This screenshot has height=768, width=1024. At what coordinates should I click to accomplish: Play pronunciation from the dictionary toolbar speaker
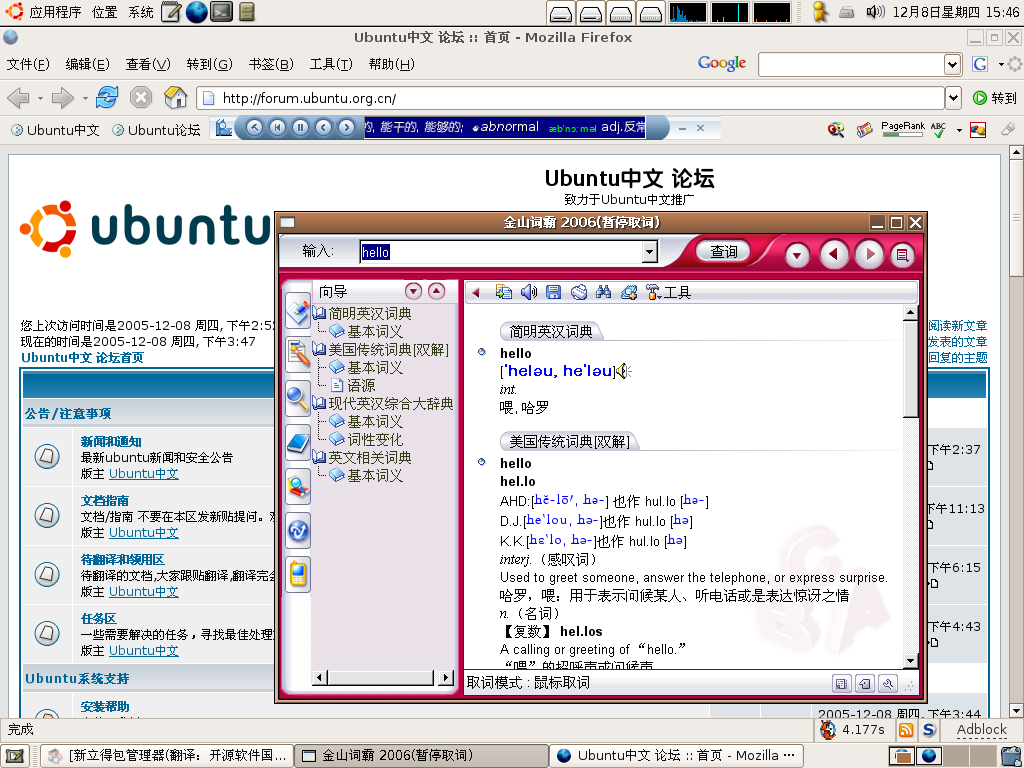point(528,292)
